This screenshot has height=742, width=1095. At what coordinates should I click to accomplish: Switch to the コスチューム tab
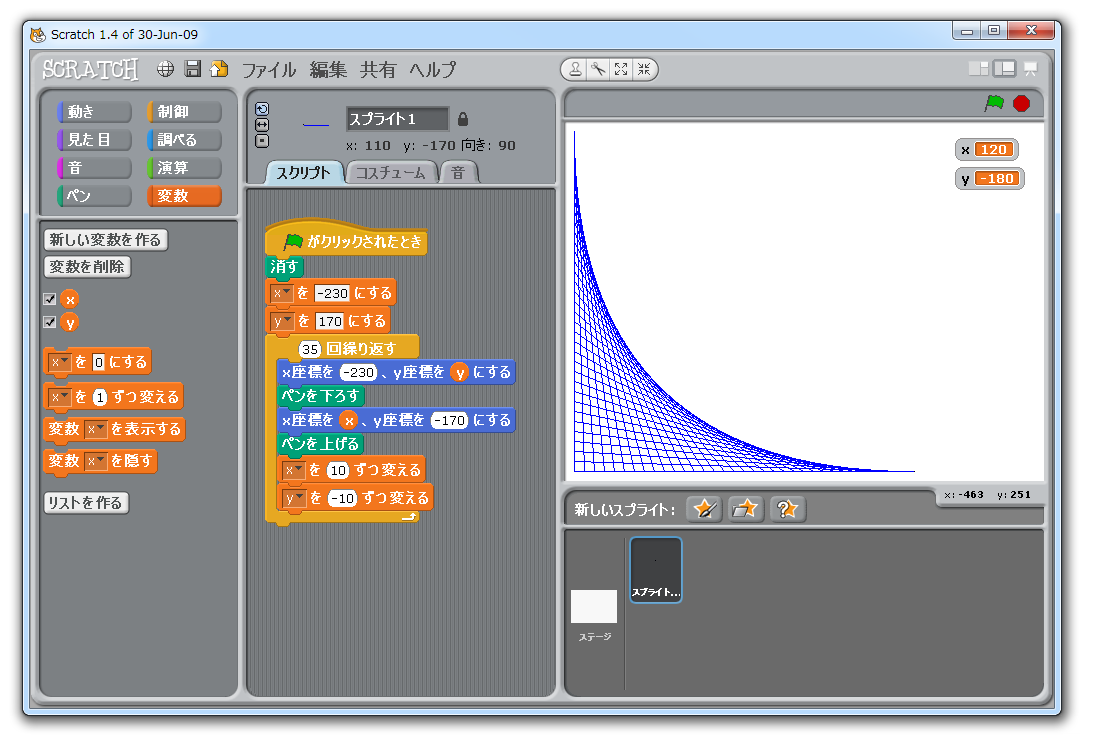pyautogui.click(x=391, y=173)
